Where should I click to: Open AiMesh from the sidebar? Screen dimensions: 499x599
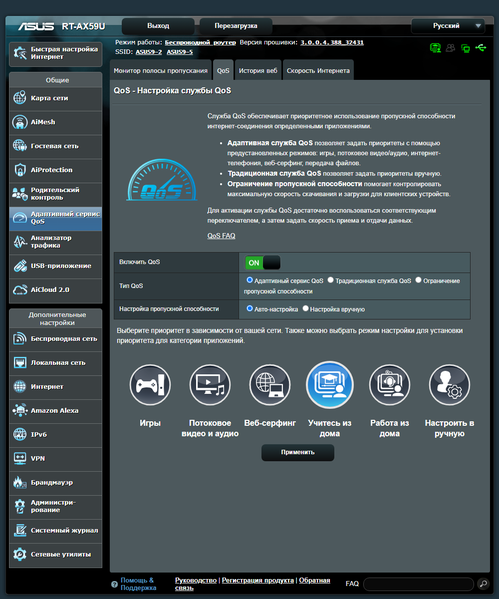pyautogui.click(x=55, y=122)
